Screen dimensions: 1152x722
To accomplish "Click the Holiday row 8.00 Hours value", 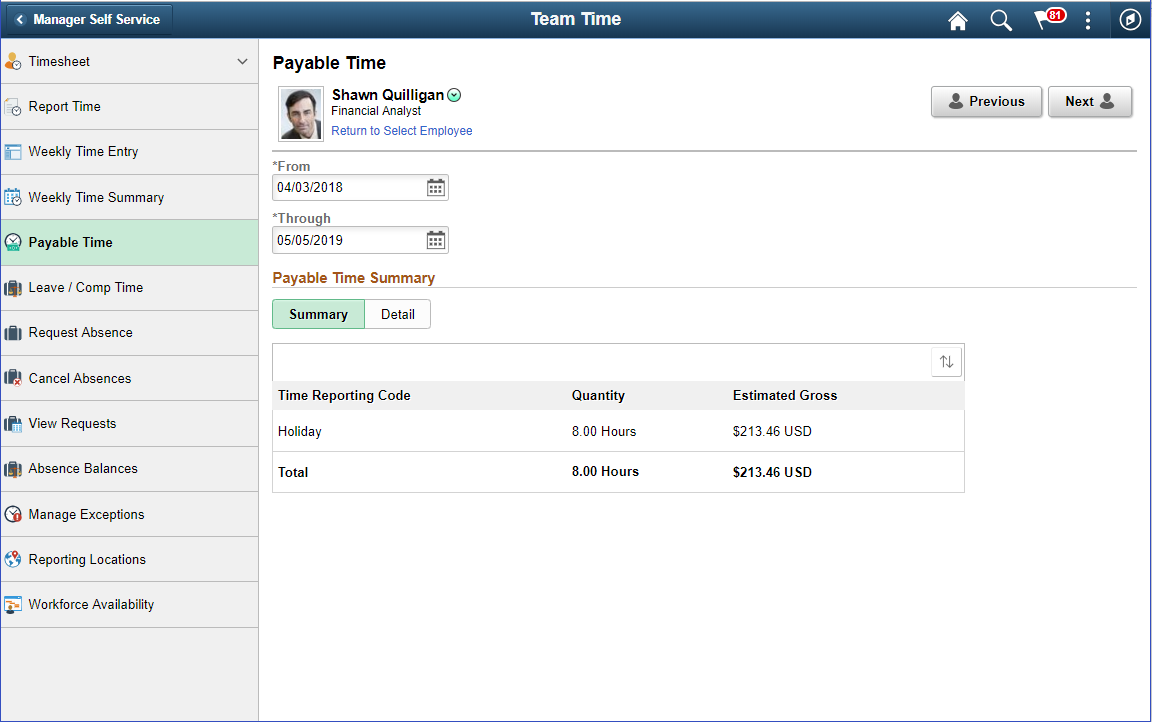I will pos(604,431).
